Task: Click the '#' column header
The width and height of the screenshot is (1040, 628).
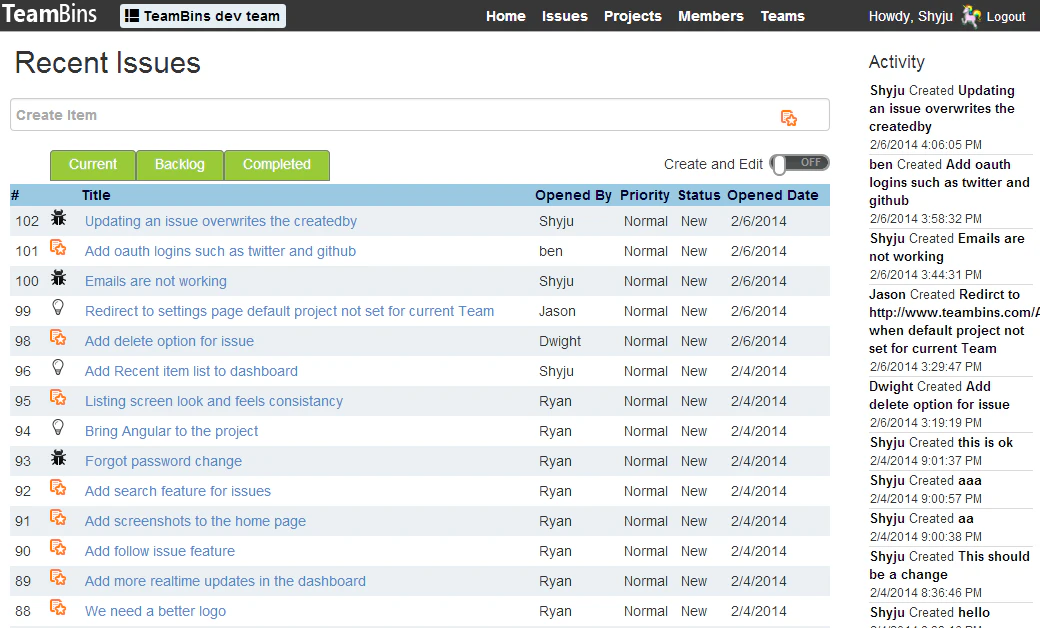Action: (x=15, y=195)
